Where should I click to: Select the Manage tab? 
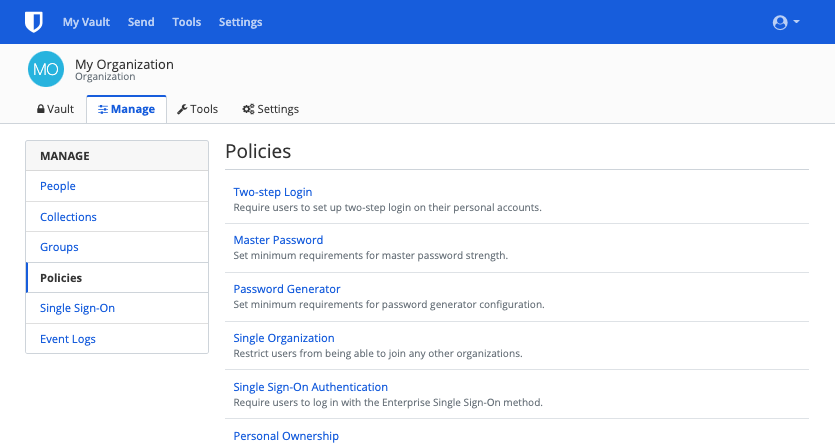[127, 109]
